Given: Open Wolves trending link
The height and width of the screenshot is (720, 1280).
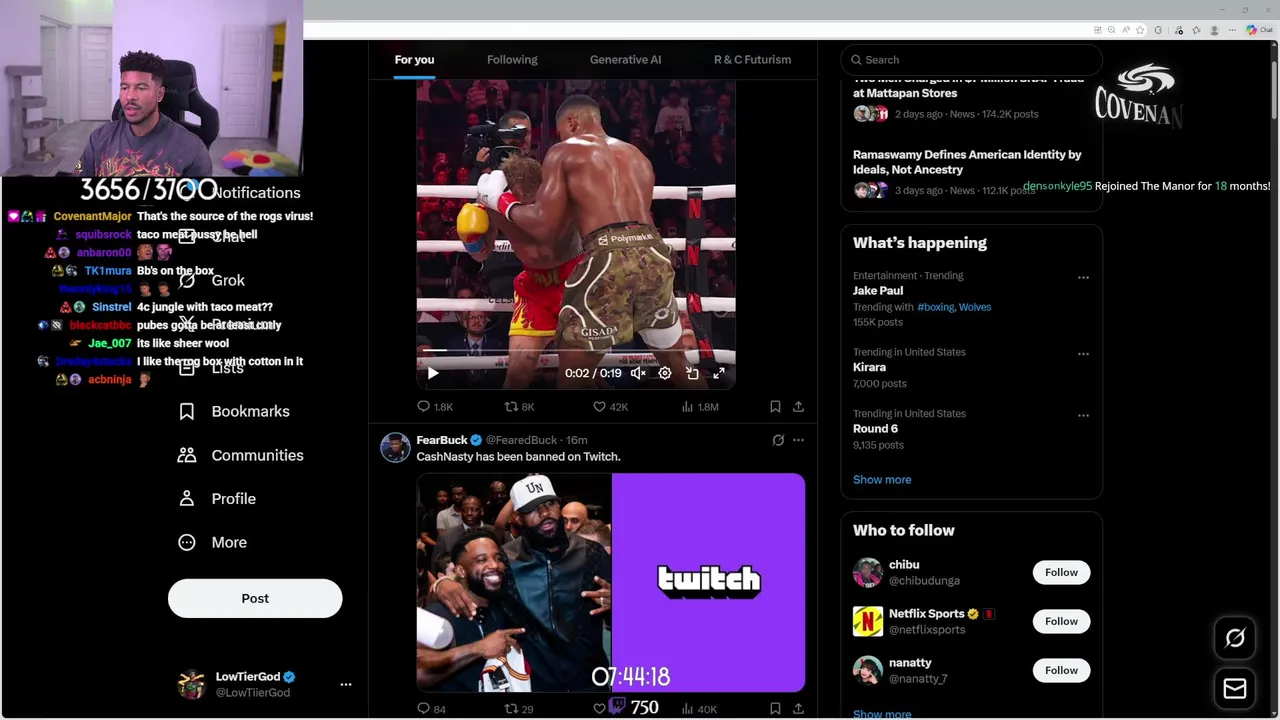Looking at the screenshot, I should pos(975,307).
